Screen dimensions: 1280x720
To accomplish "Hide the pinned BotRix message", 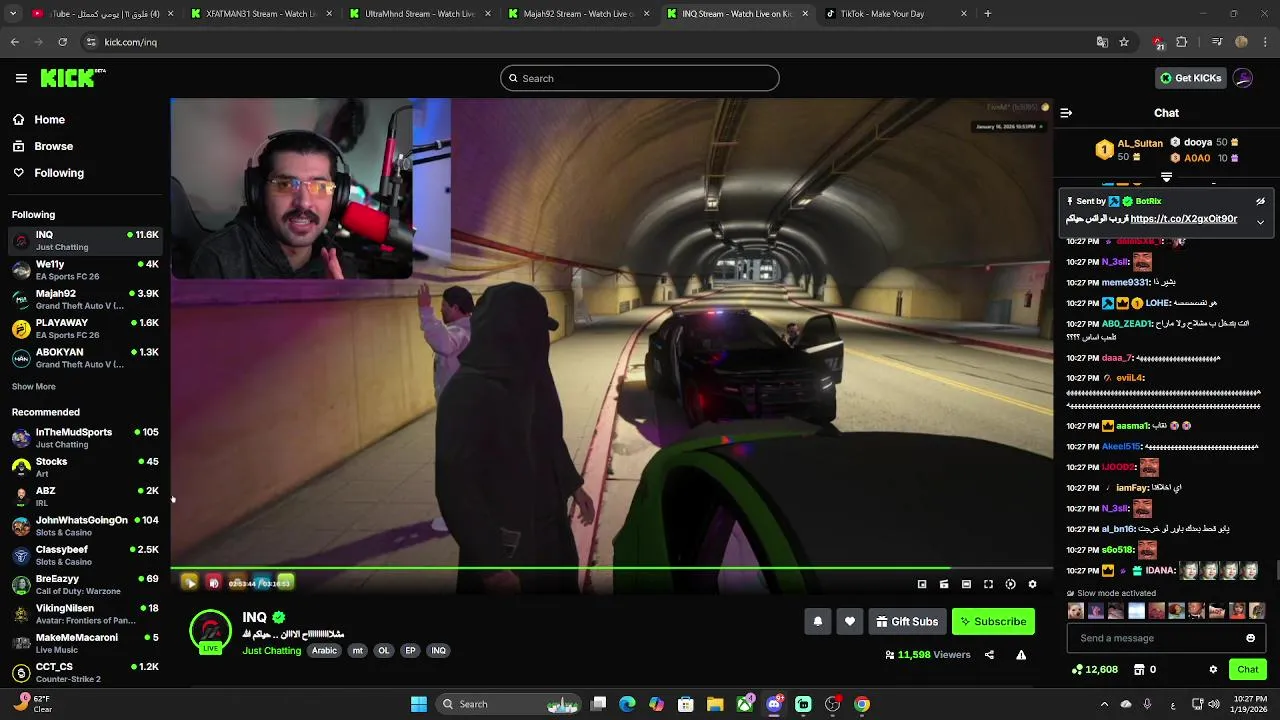I will (1260, 201).
